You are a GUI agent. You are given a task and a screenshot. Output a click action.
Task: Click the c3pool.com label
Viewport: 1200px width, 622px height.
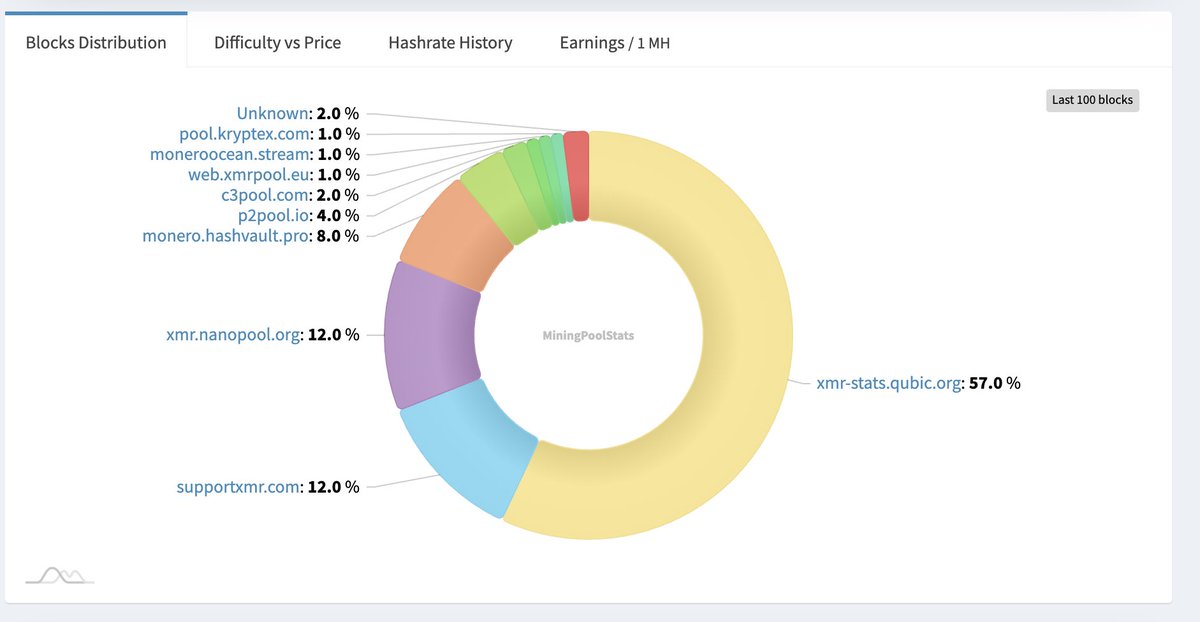coord(266,195)
